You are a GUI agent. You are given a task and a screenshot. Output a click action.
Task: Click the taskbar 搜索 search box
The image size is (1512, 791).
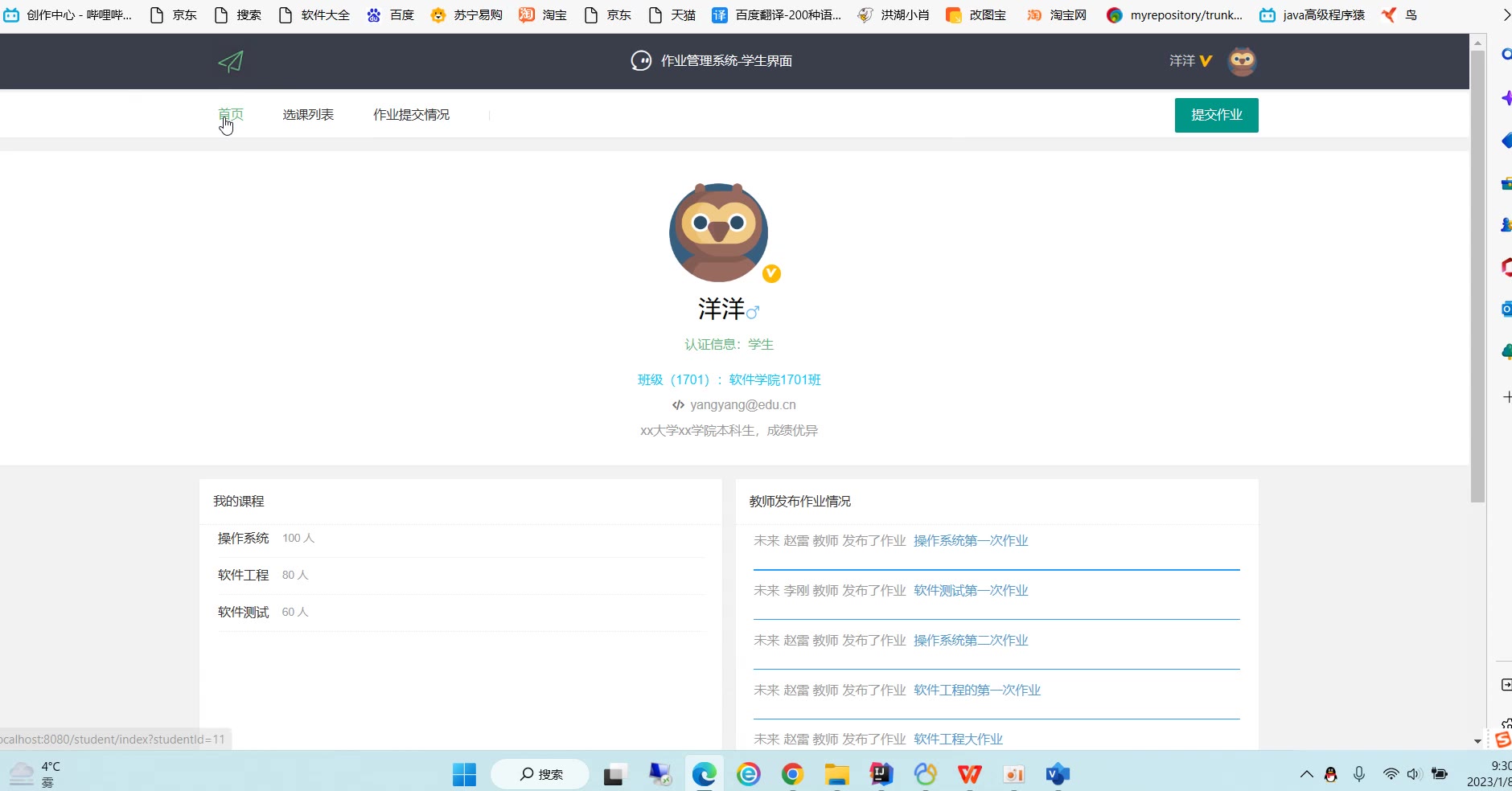(540, 774)
